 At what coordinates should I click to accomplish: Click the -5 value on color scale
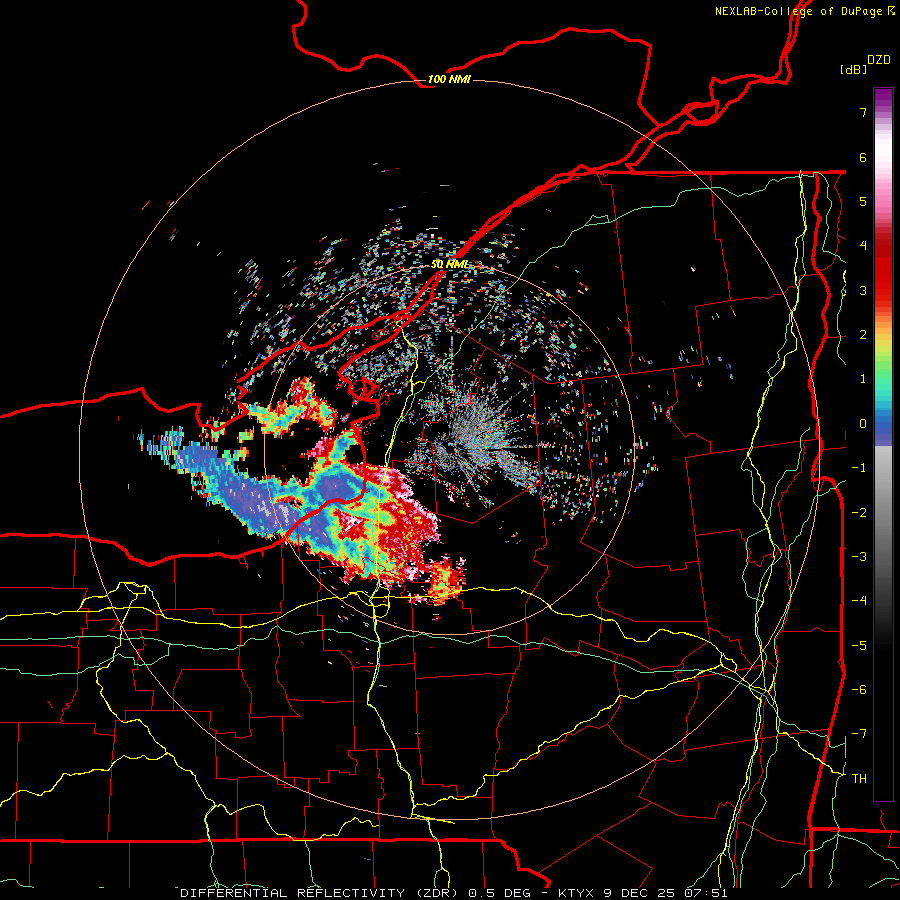859,646
